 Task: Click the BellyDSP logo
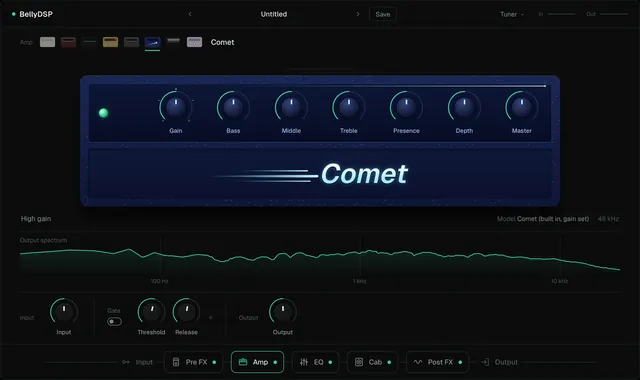32,14
